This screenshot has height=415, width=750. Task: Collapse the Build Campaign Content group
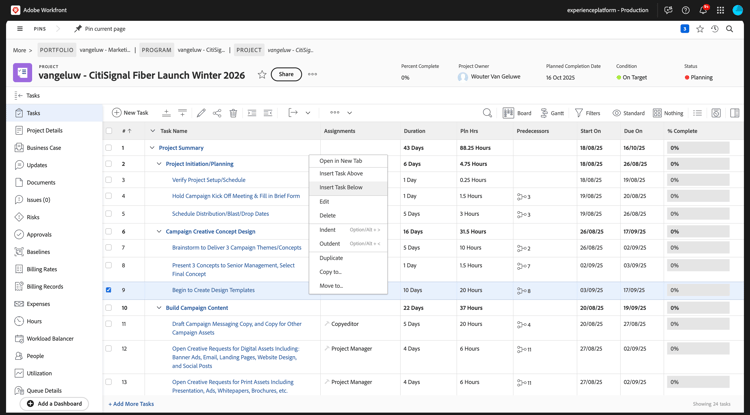pos(159,308)
